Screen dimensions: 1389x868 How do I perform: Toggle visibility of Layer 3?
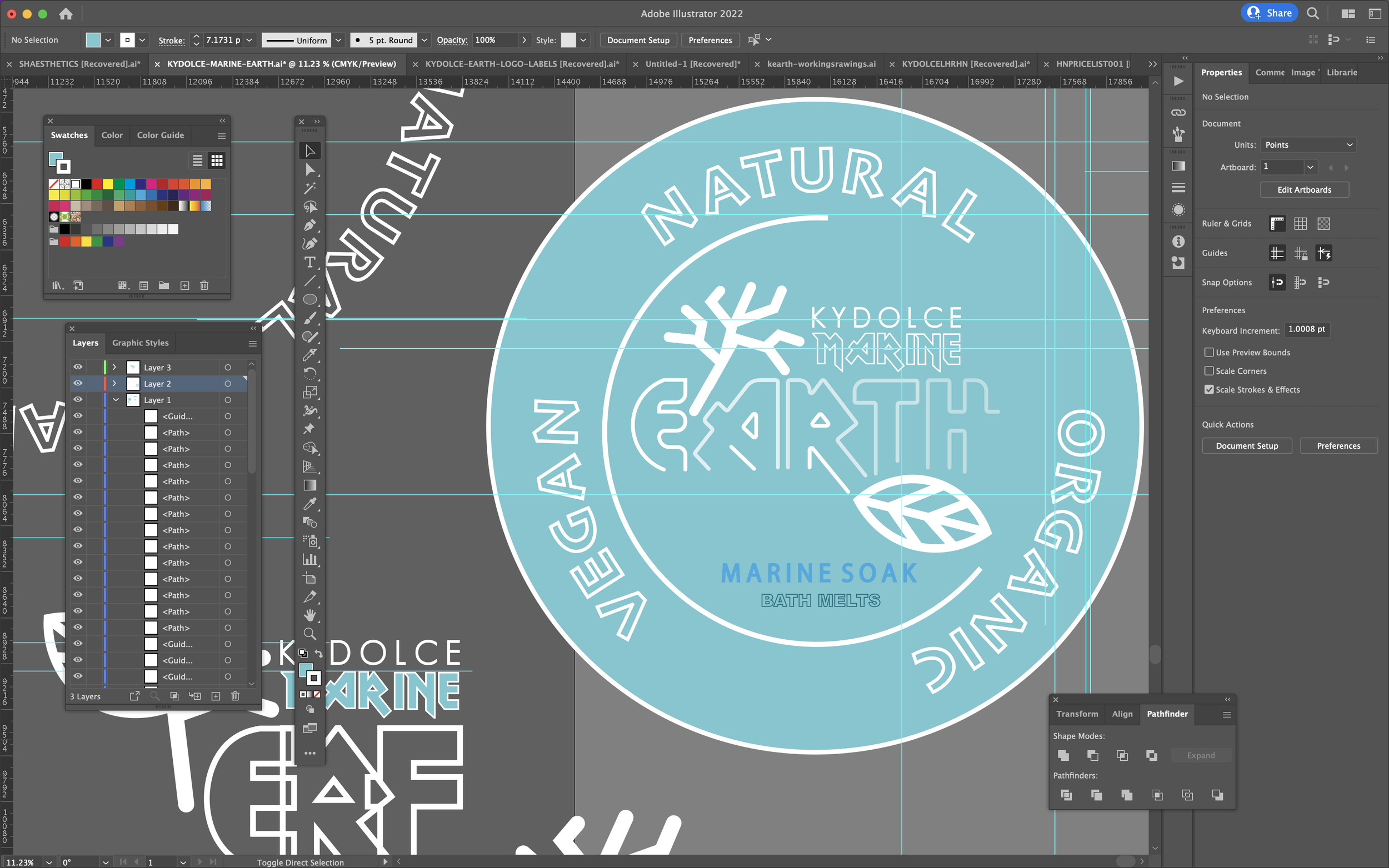point(78,367)
